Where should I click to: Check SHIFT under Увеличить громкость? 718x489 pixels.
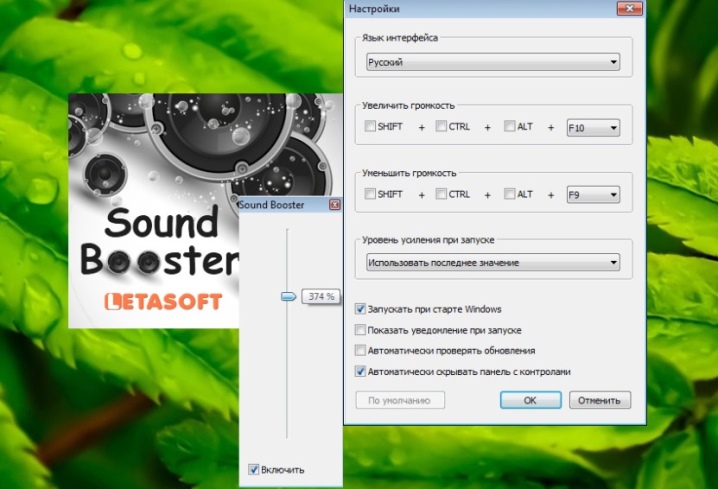coord(370,126)
